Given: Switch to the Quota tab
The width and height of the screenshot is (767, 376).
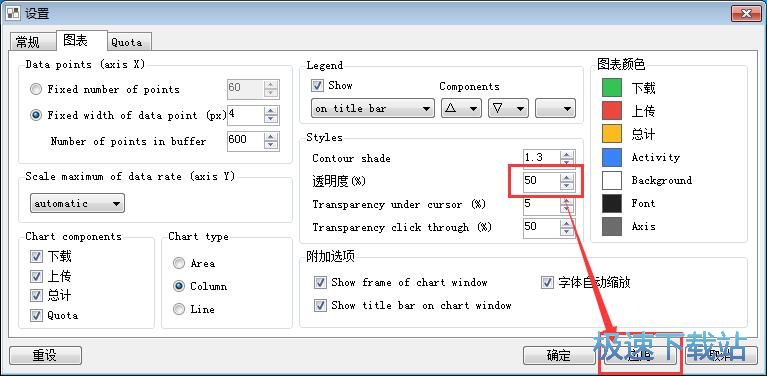Looking at the screenshot, I should (x=127, y=43).
